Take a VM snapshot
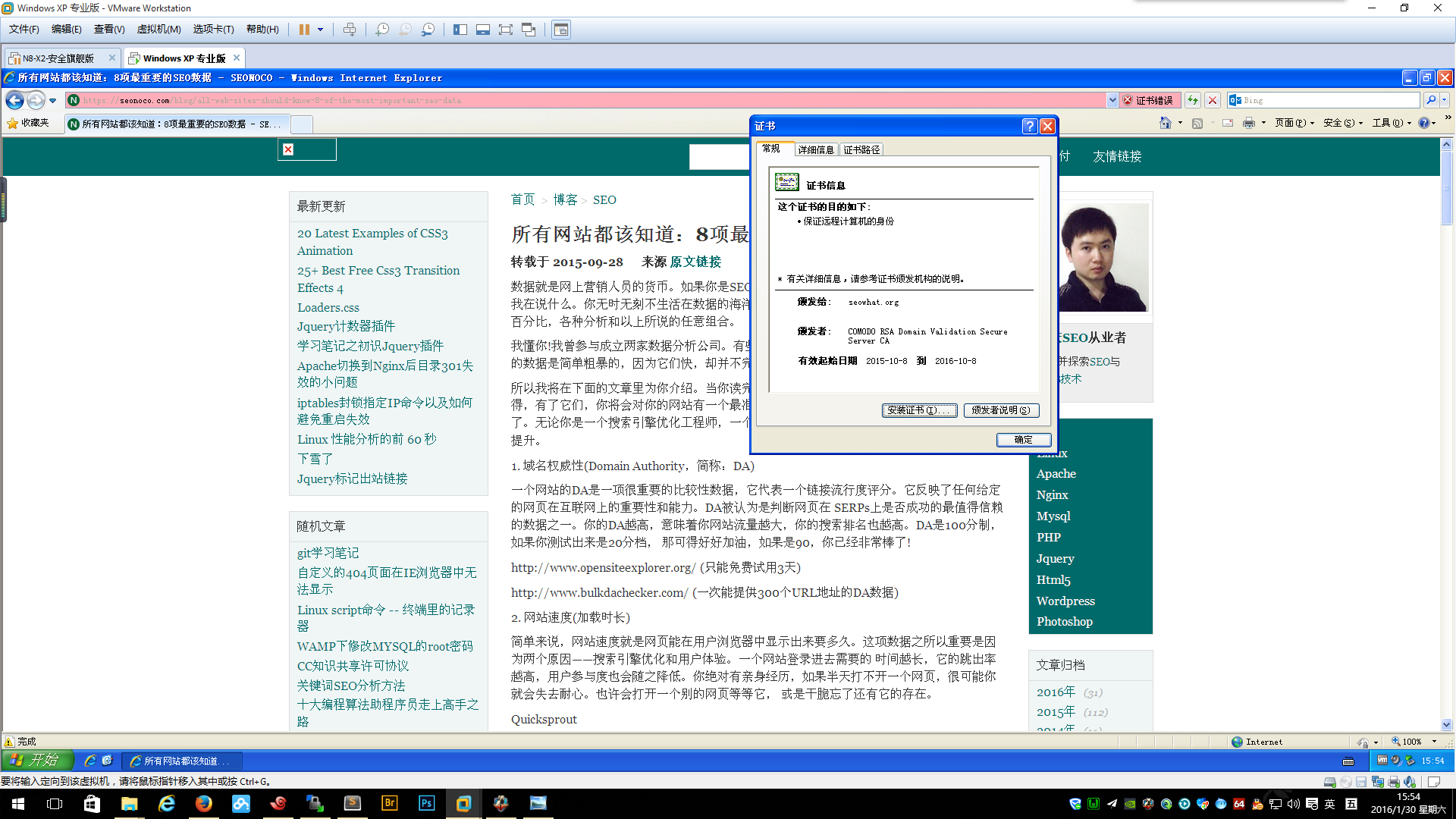 click(382, 30)
